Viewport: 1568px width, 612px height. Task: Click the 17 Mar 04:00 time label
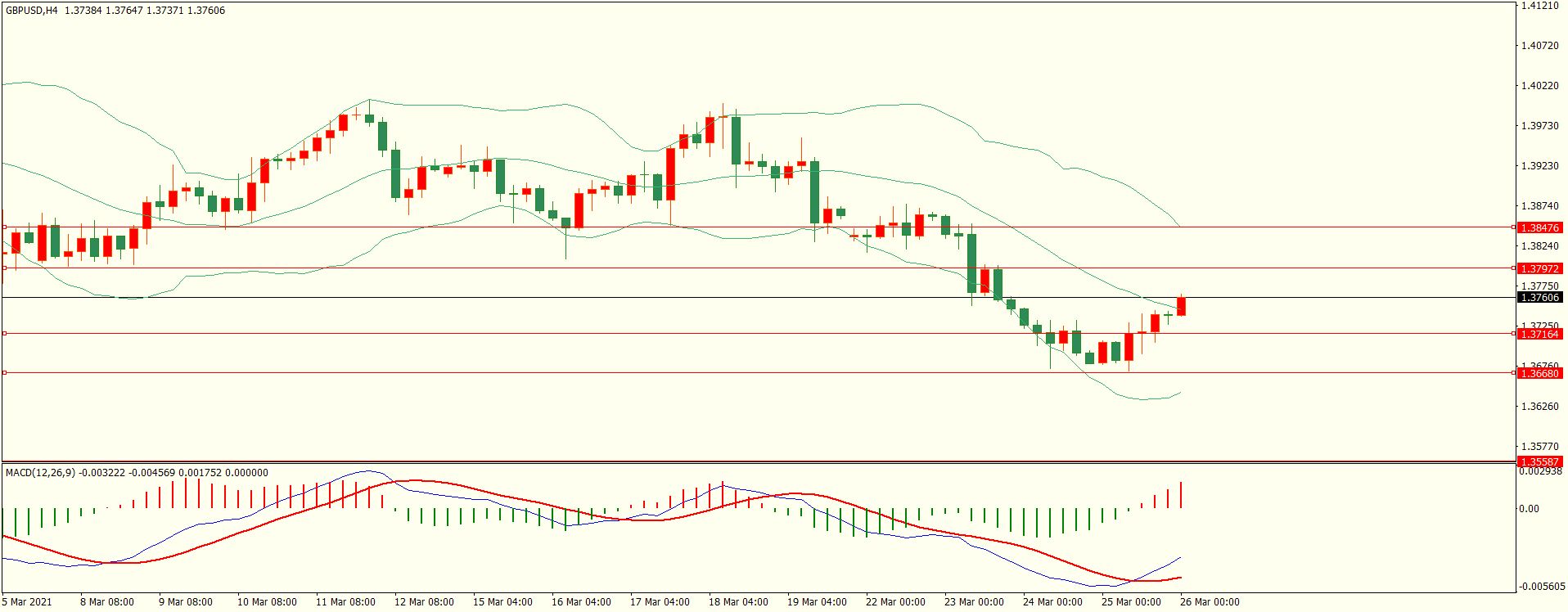click(660, 602)
